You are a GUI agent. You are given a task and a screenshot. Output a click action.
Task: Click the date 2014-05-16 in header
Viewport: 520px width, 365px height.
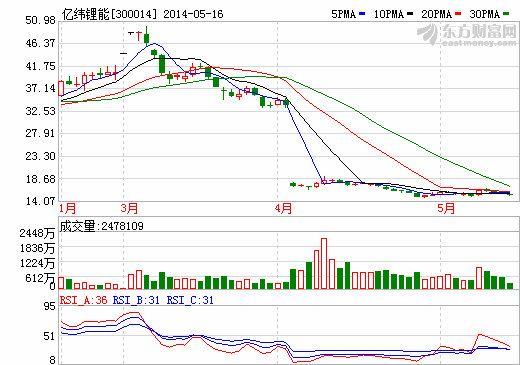(x=193, y=14)
